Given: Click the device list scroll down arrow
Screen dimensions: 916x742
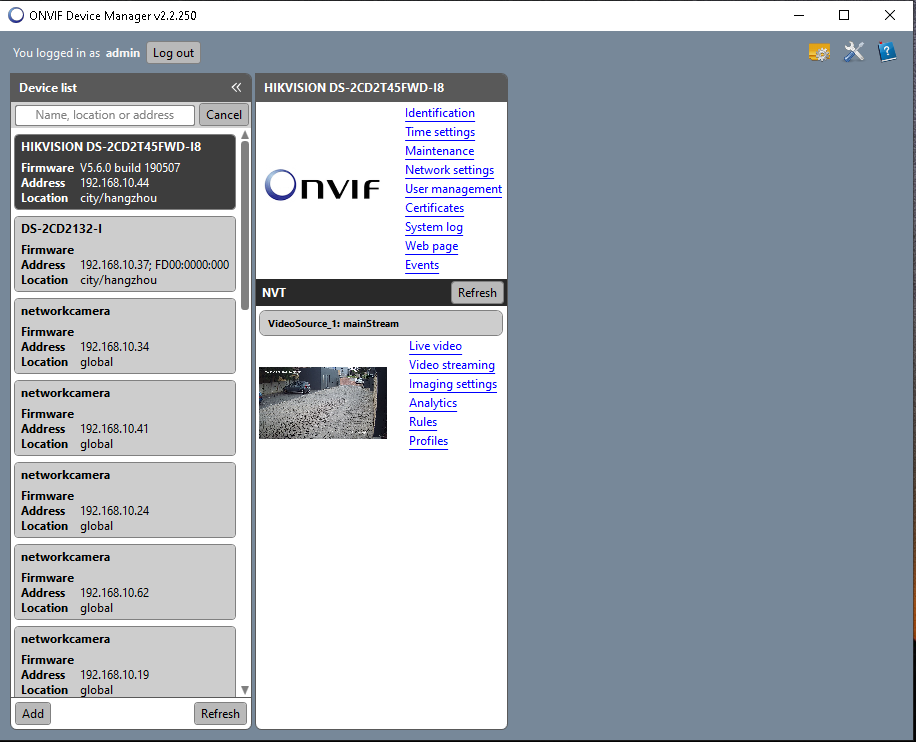Looking at the screenshot, I should point(245,690).
